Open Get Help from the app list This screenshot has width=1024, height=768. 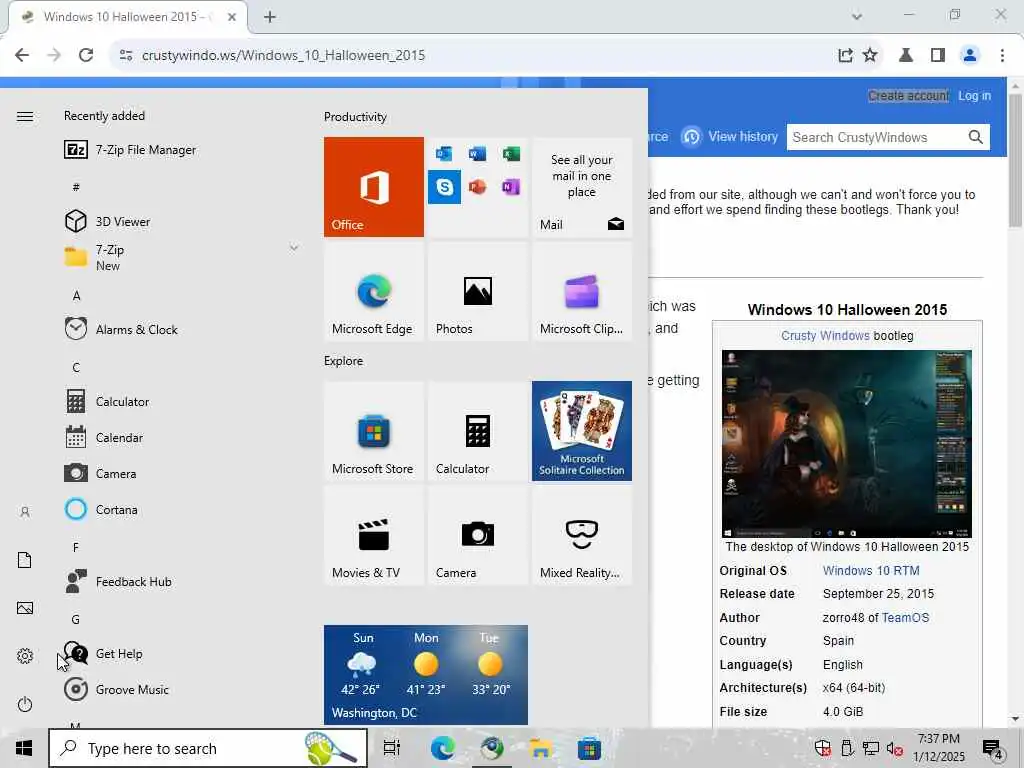coord(180,653)
